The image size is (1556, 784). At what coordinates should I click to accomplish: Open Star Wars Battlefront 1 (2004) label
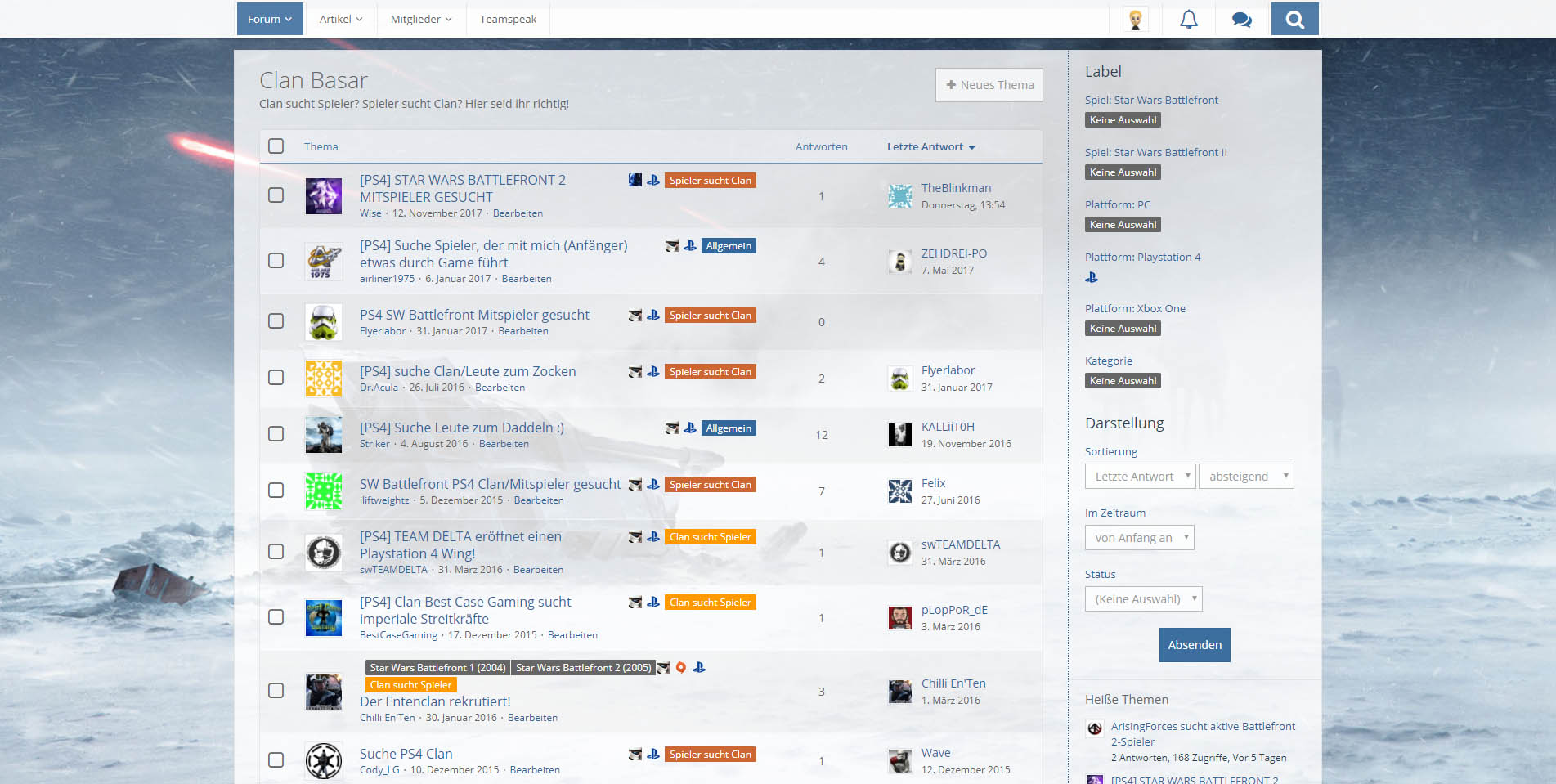coord(437,668)
